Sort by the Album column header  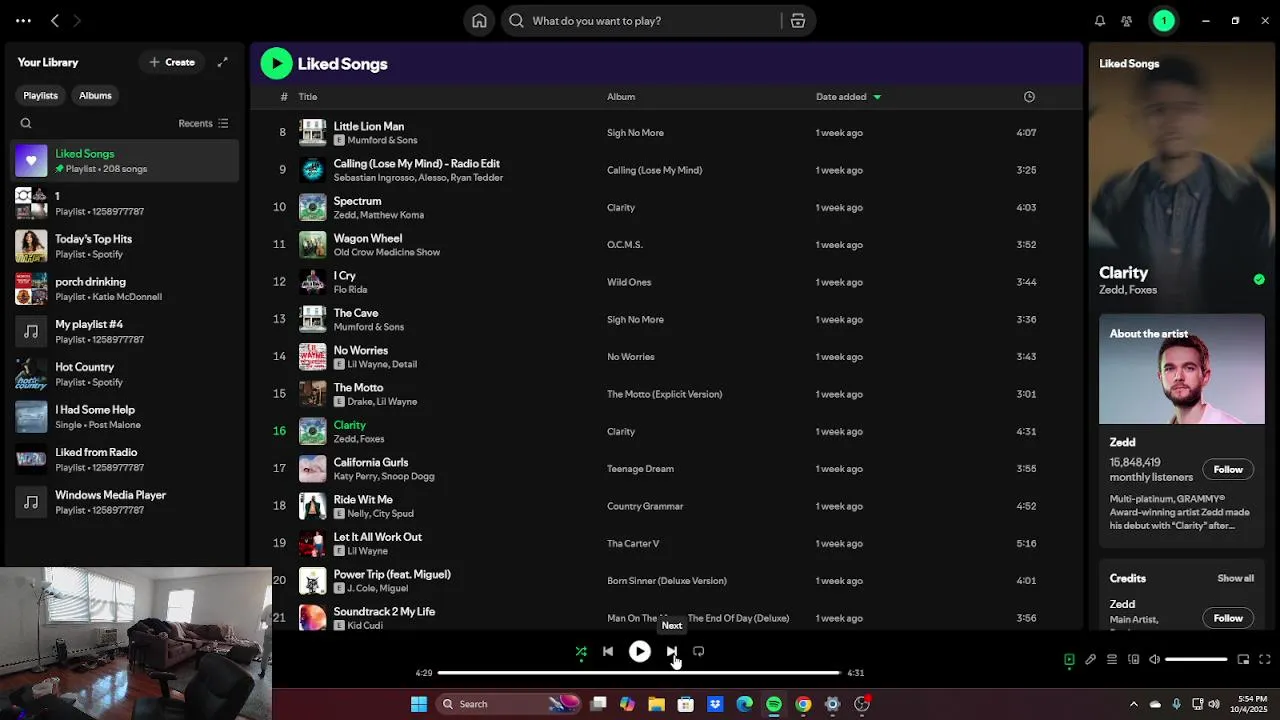(621, 97)
